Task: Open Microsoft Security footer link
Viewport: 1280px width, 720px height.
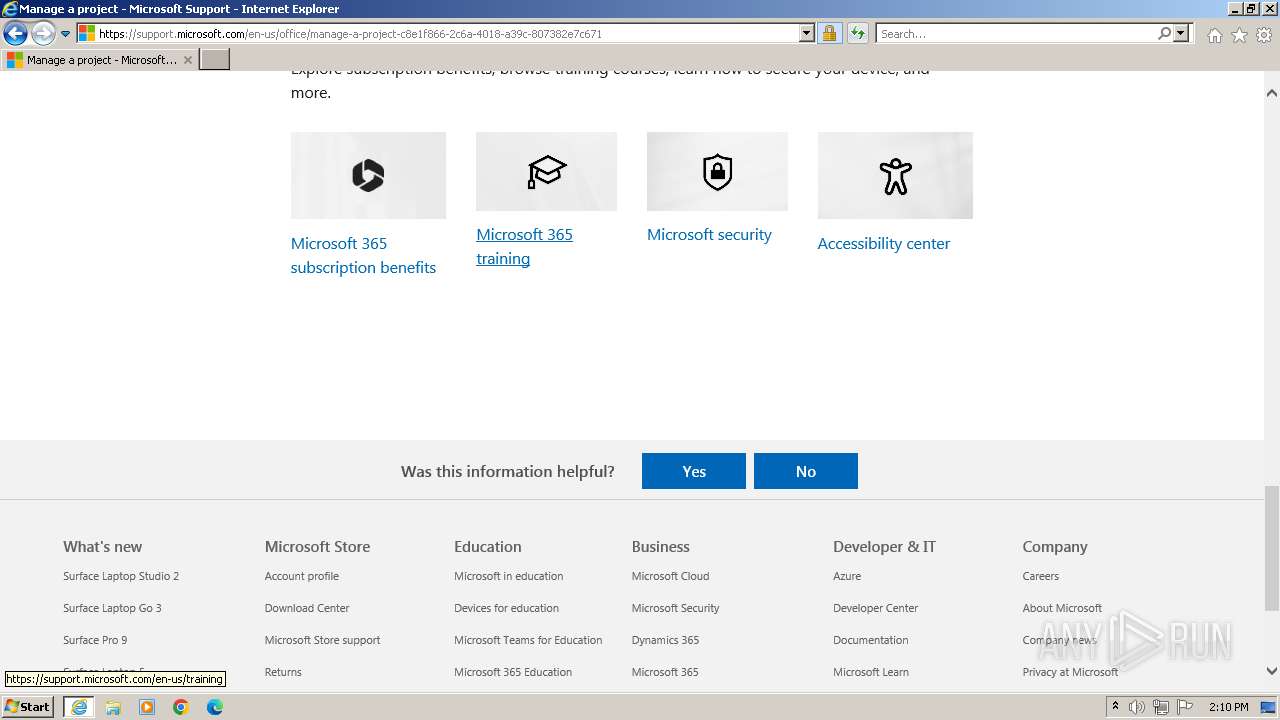Action: click(675, 608)
